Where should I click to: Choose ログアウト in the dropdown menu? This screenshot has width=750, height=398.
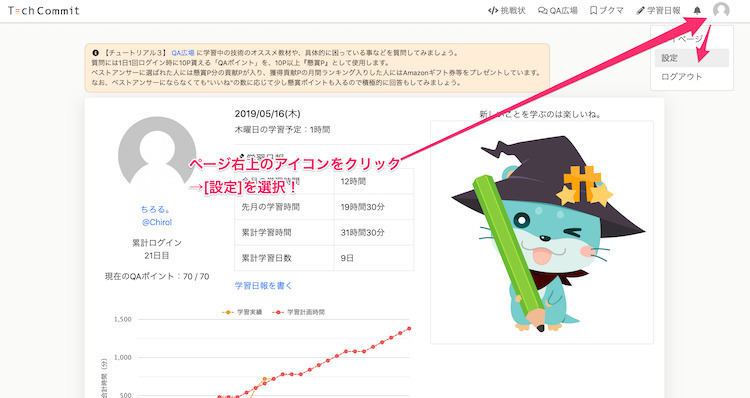(681, 77)
